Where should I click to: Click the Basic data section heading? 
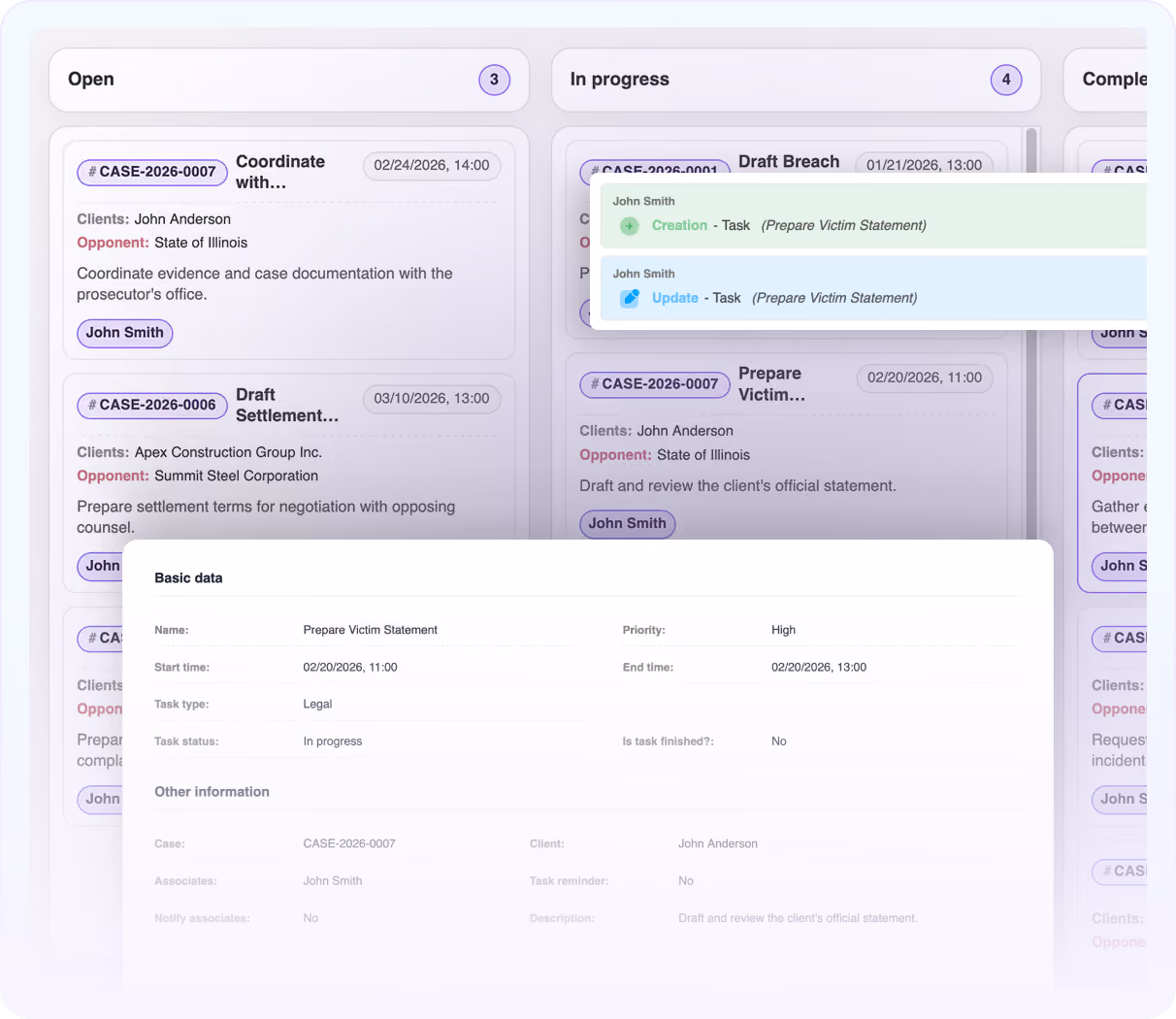point(188,578)
